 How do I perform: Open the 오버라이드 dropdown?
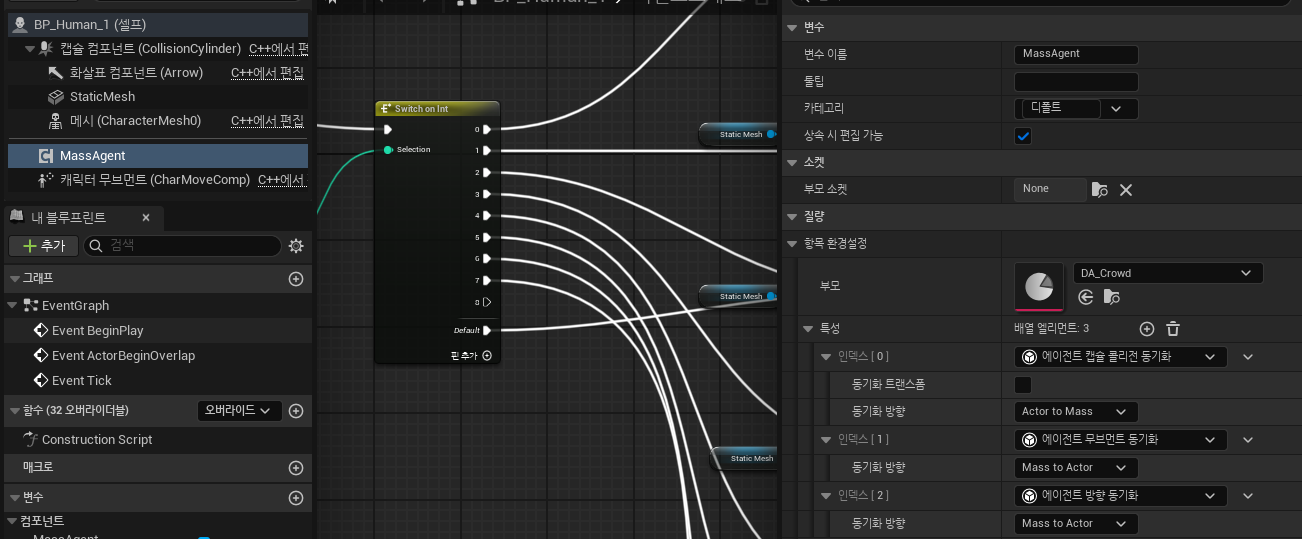coord(240,410)
